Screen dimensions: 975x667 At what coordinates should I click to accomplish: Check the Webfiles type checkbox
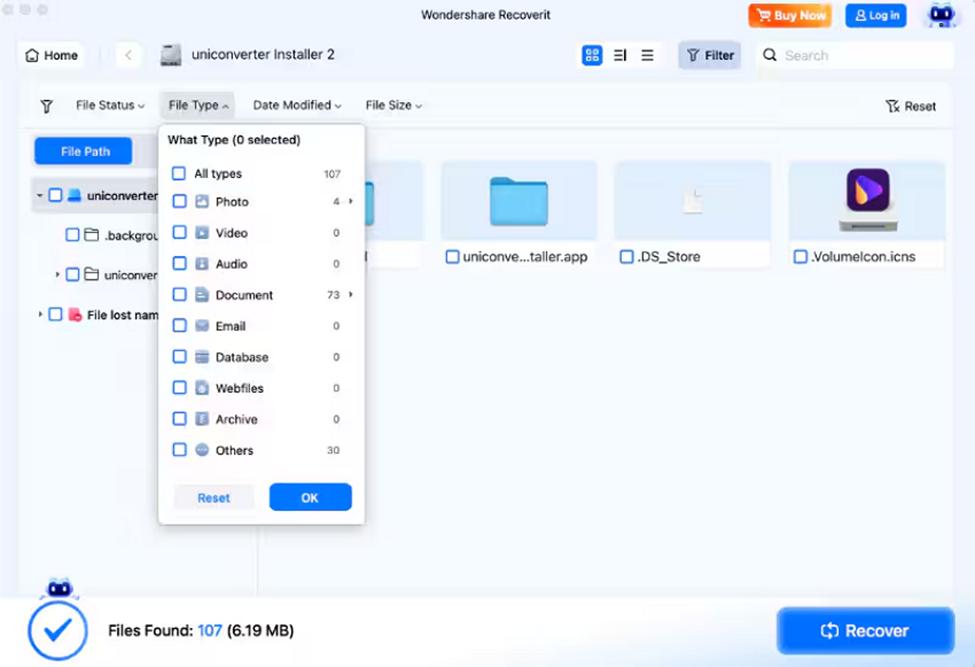click(x=179, y=388)
